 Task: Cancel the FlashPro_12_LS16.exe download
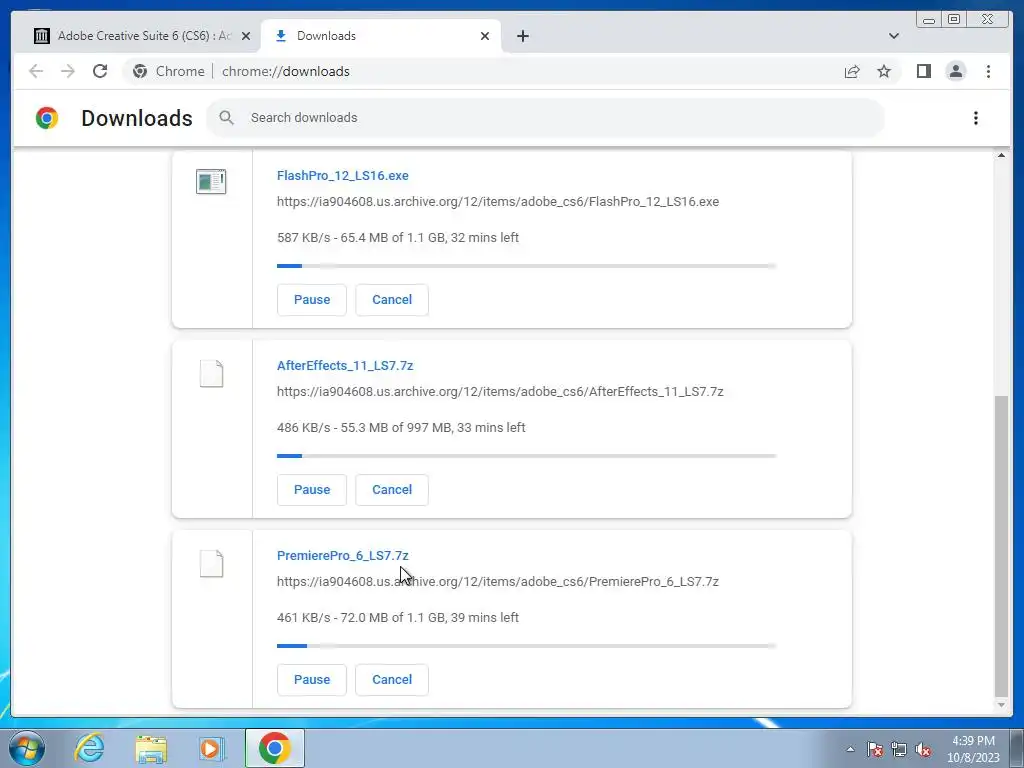392,300
